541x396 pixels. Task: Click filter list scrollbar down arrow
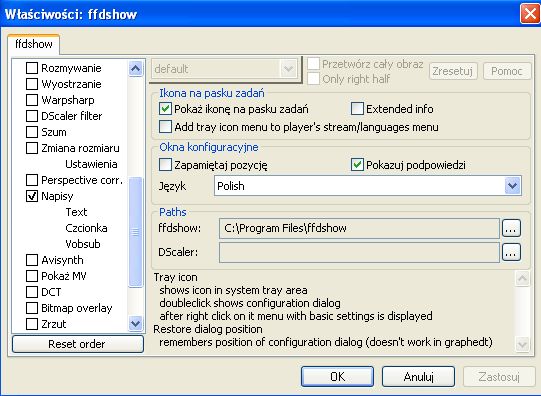[135, 323]
